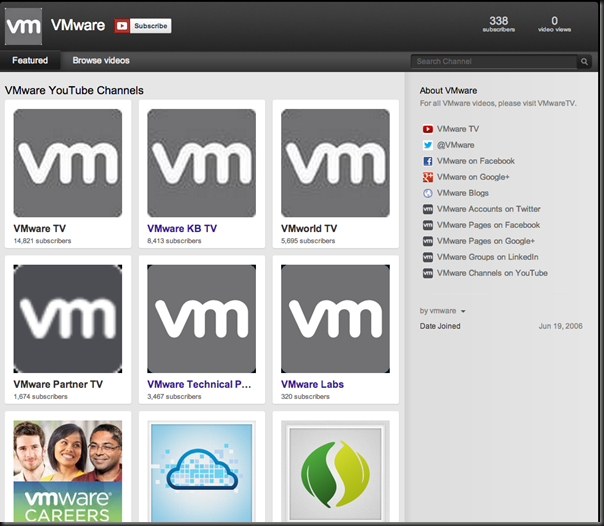Open the @VMware Twitter link
The image size is (604, 526).
(x=455, y=145)
